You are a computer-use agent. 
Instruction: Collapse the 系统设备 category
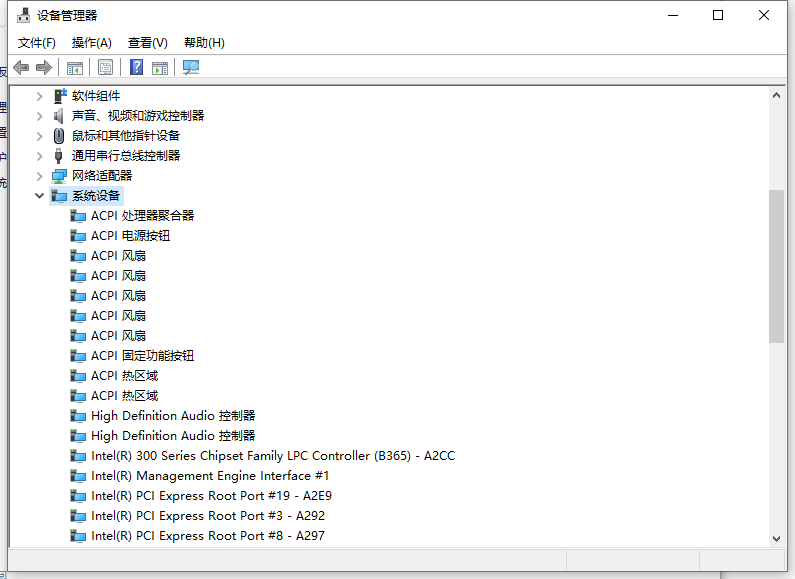(x=40, y=196)
